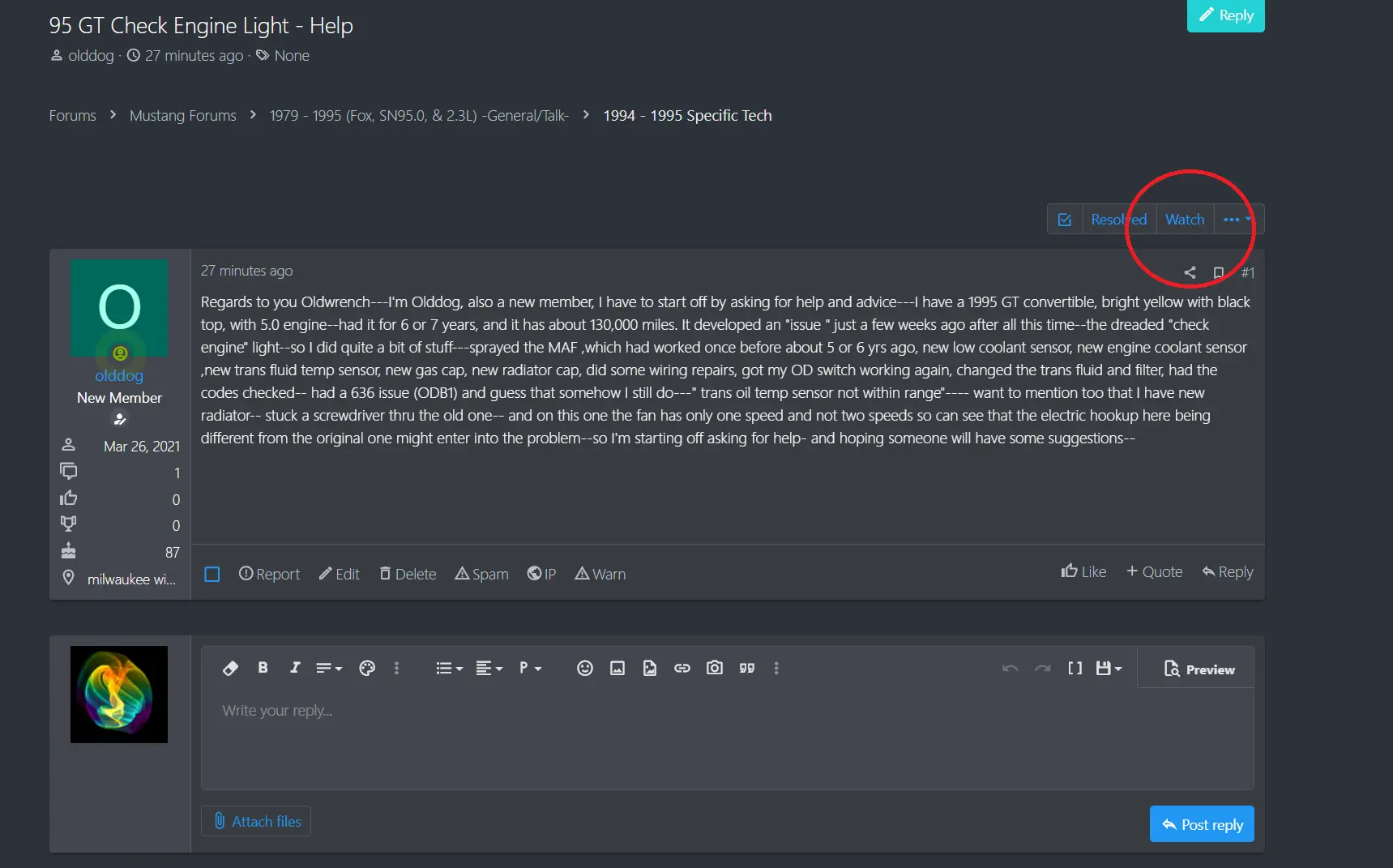Image resolution: width=1393 pixels, height=868 pixels.
Task: Insert a quote block in editor
Action: (747, 668)
